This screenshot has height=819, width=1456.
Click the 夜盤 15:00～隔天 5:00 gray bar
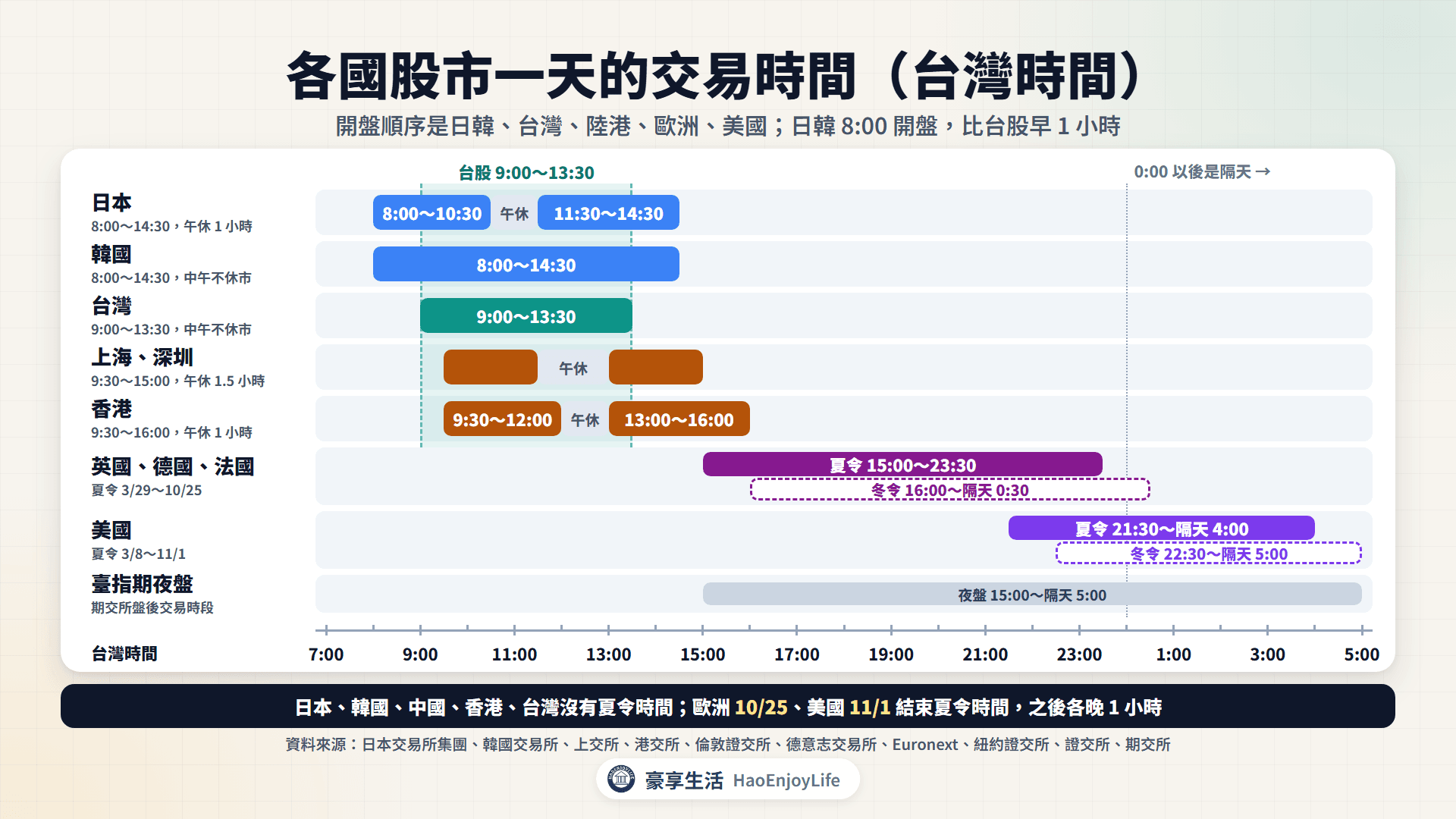pos(1032,595)
